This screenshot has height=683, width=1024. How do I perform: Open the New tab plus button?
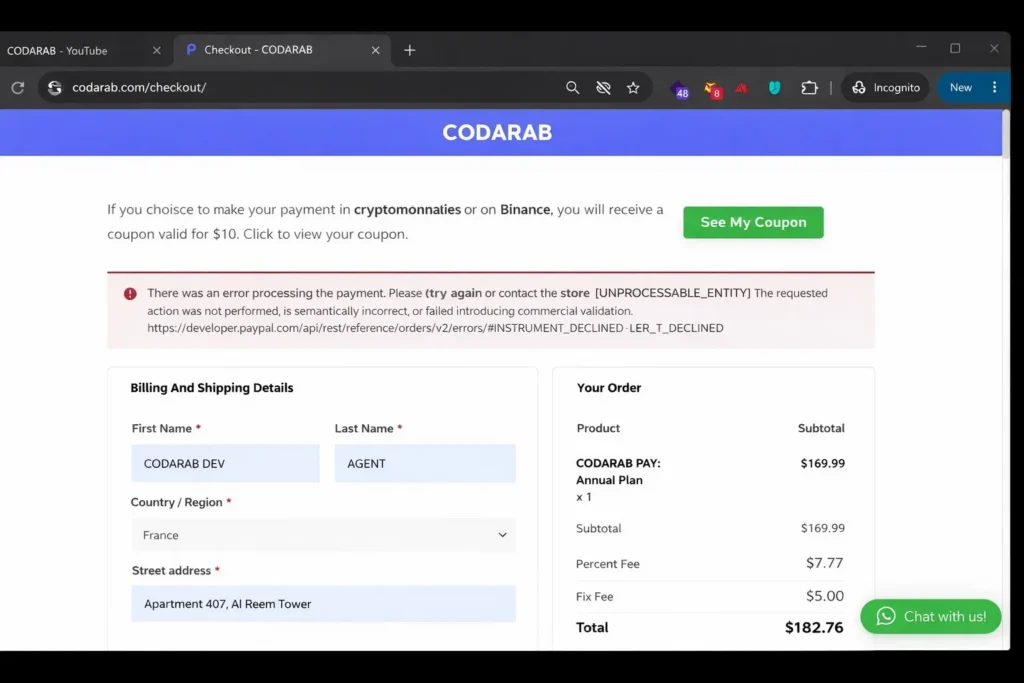410,49
